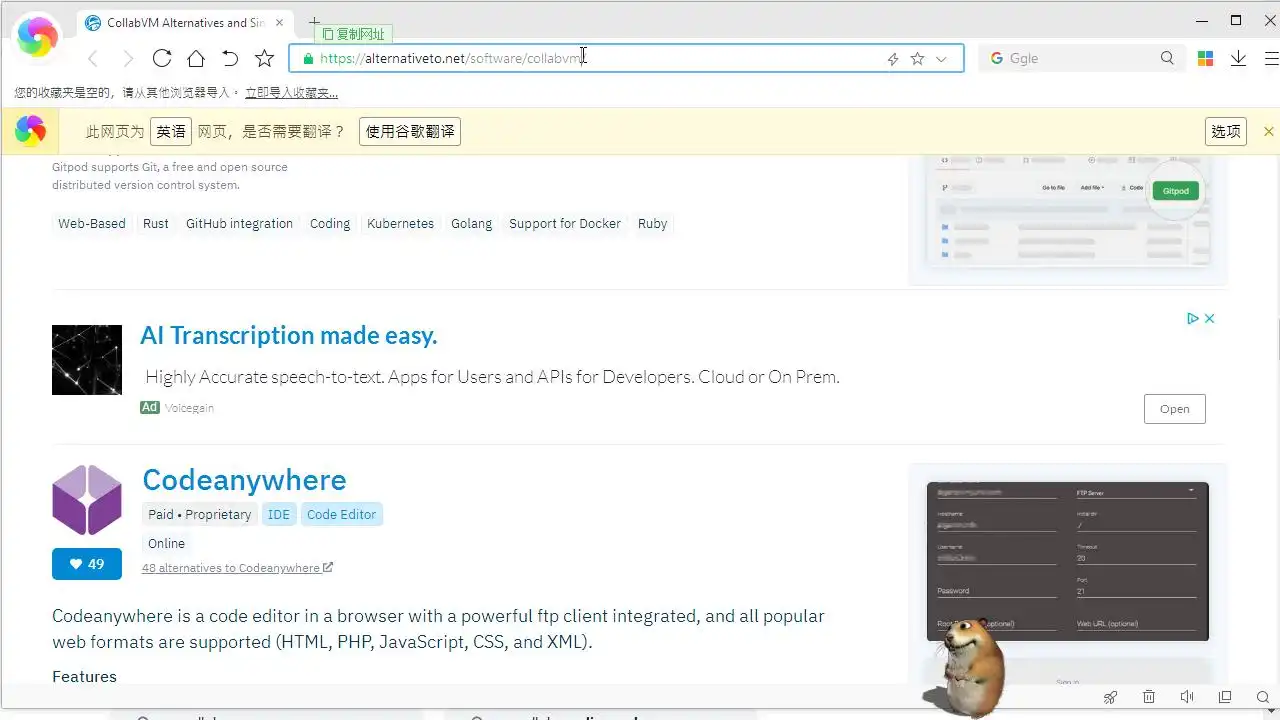
Task: Click the lightning bolt icon in address bar
Action: click(x=893, y=59)
